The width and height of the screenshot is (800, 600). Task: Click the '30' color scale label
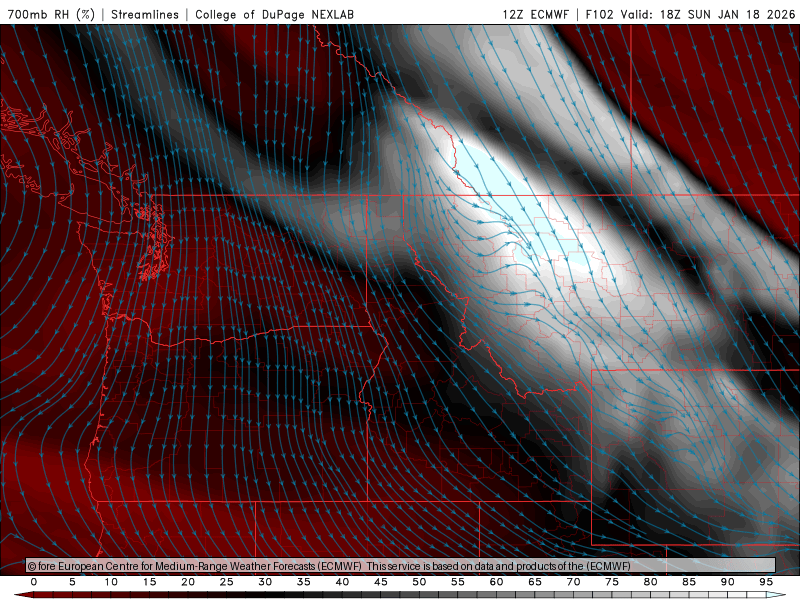pyautogui.click(x=265, y=582)
